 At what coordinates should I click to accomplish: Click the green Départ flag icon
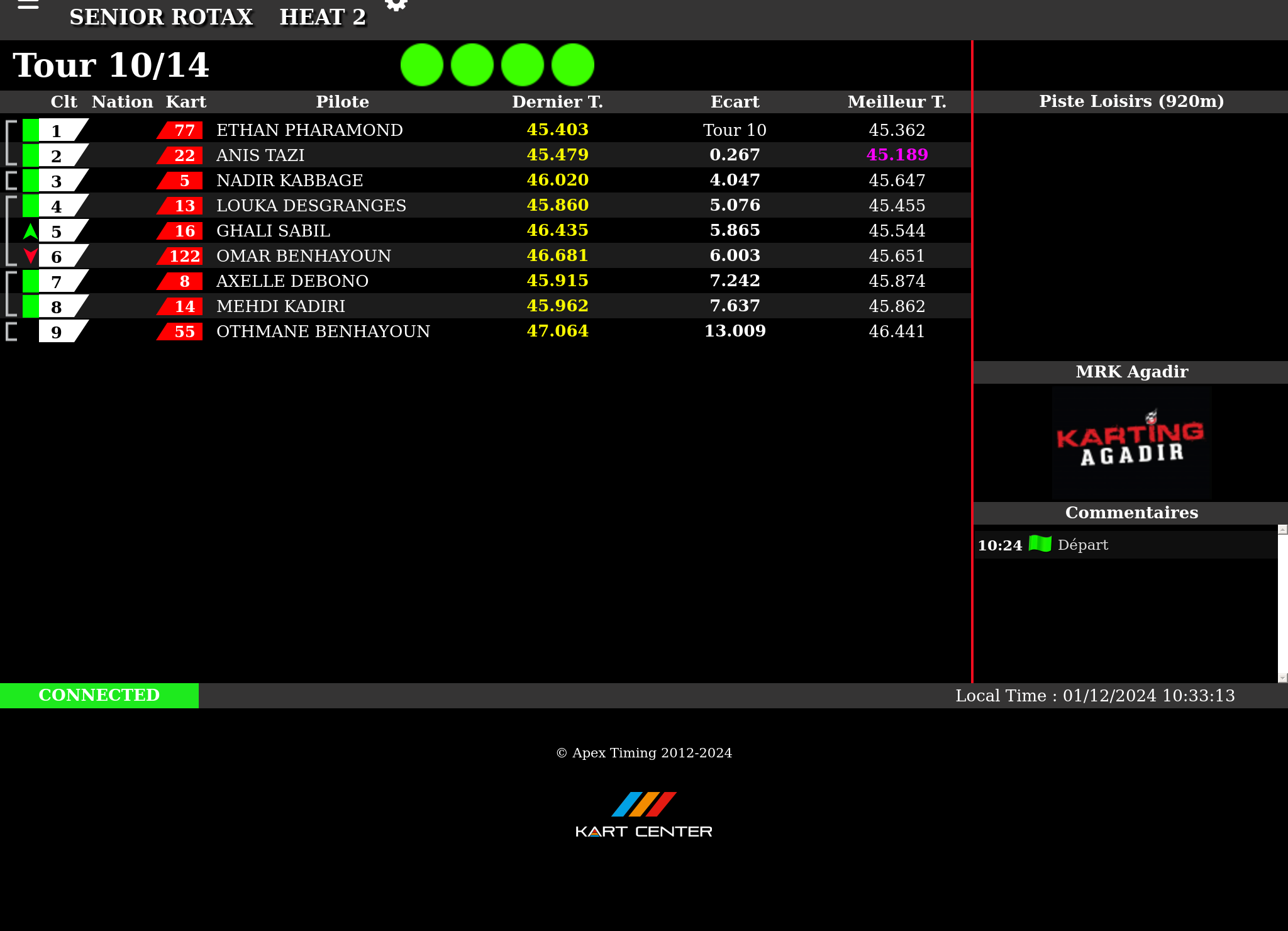coord(1040,544)
